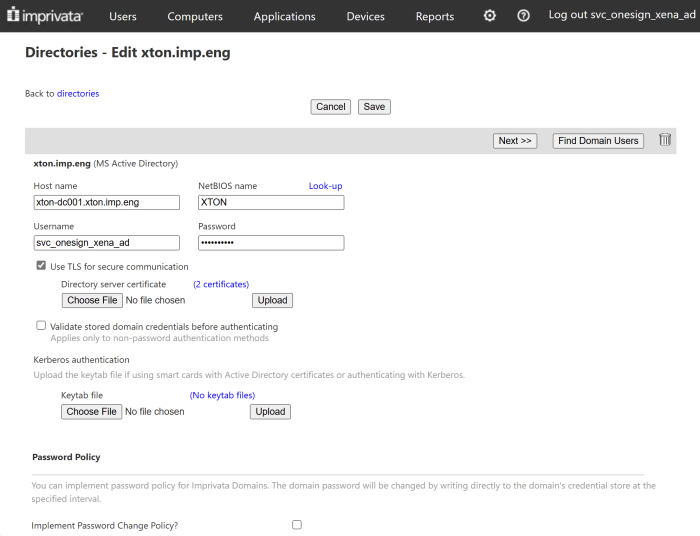The width and height of the screenshot is (700, 536).
Task: Click the xton.imp.eng directory name text
Action: click(62, 163)
